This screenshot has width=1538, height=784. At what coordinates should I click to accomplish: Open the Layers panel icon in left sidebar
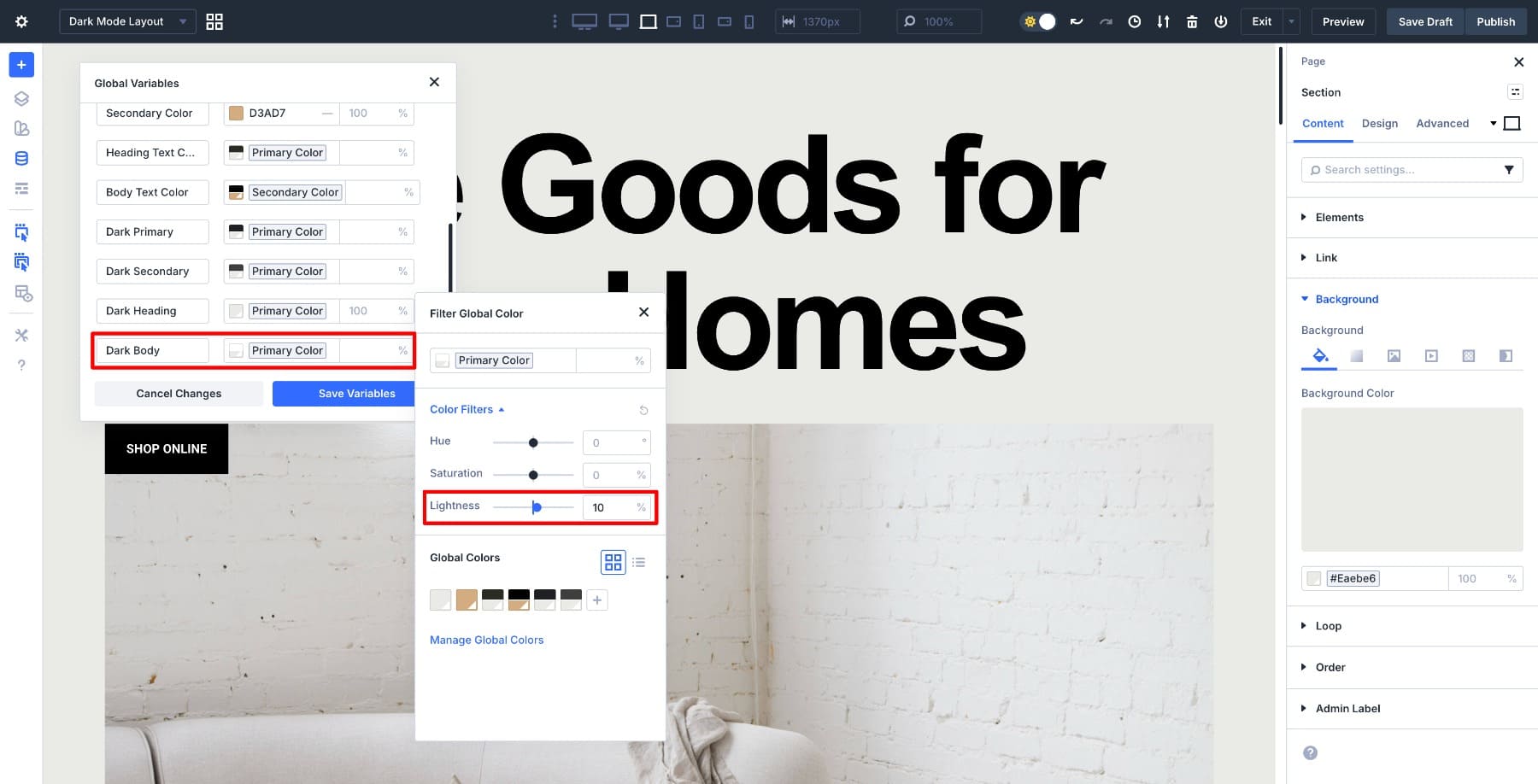(x=21, y=98)
